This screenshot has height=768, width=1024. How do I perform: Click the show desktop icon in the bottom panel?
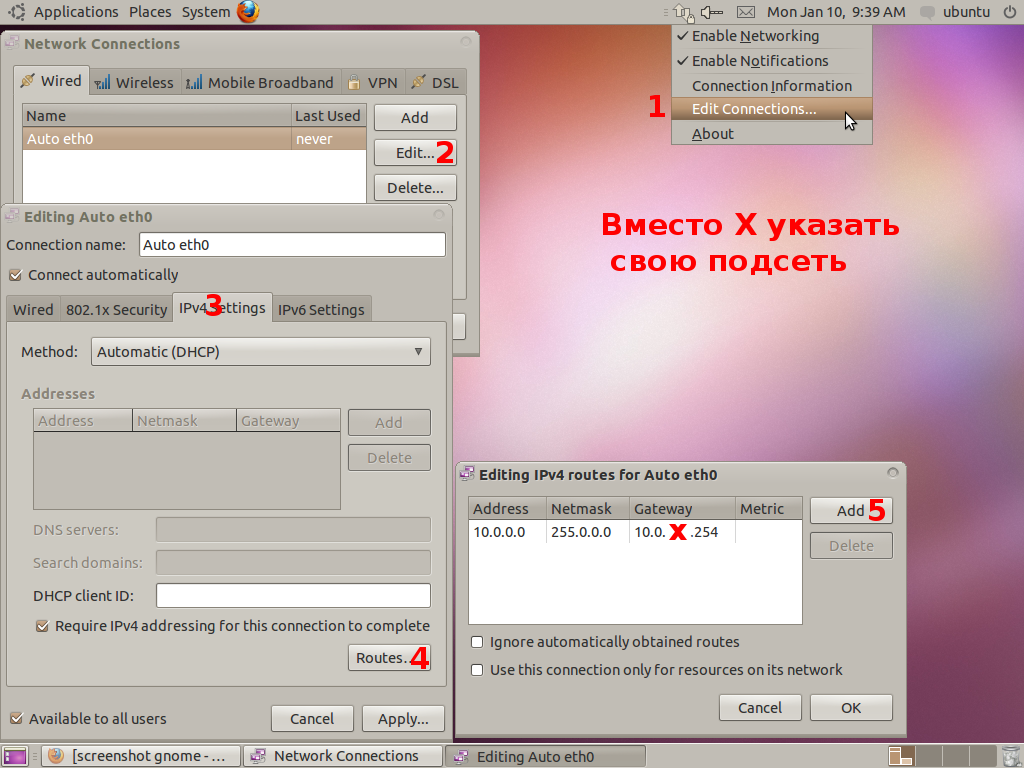tap(15, 756)
